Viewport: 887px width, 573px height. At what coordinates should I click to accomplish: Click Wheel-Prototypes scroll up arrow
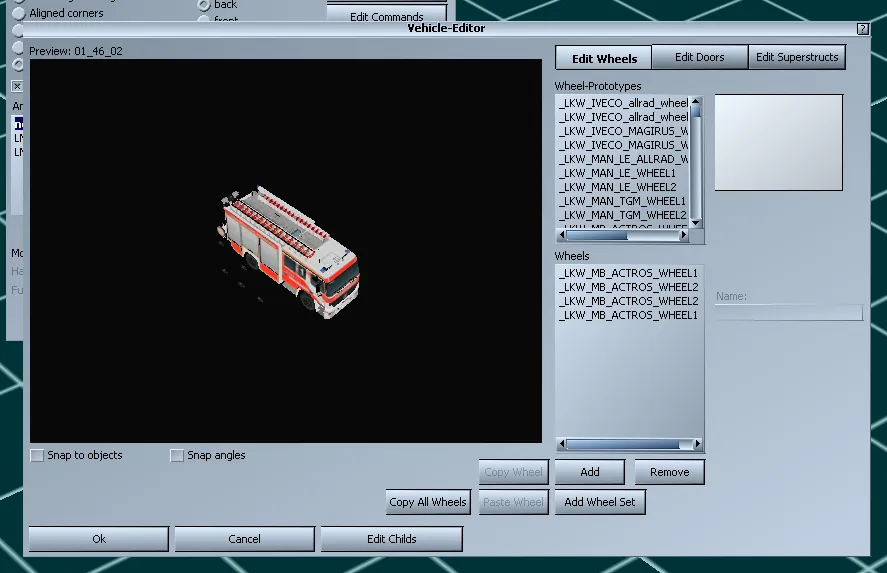tap(697, 102)
